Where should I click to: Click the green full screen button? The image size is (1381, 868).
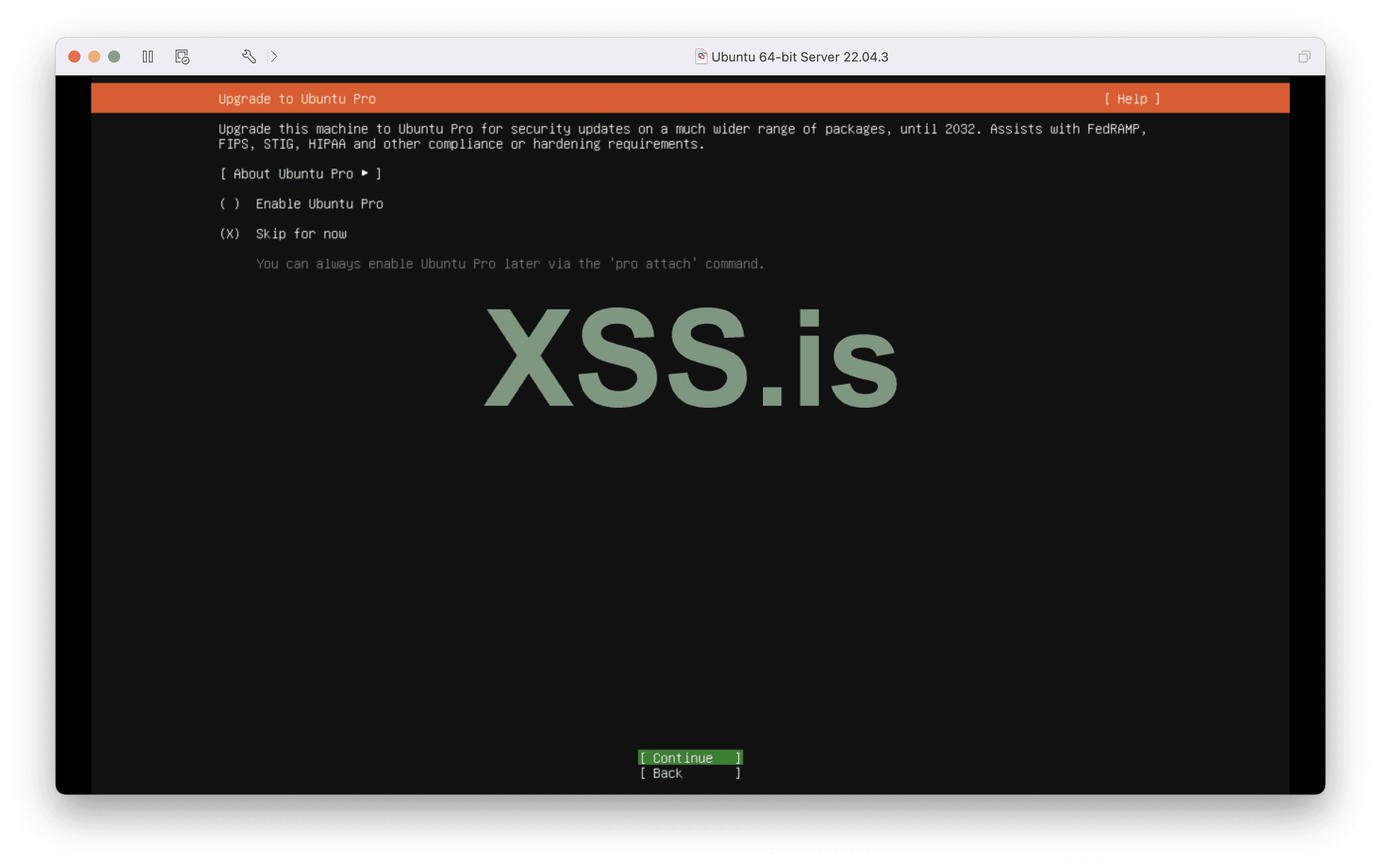[x=114, y=56]
